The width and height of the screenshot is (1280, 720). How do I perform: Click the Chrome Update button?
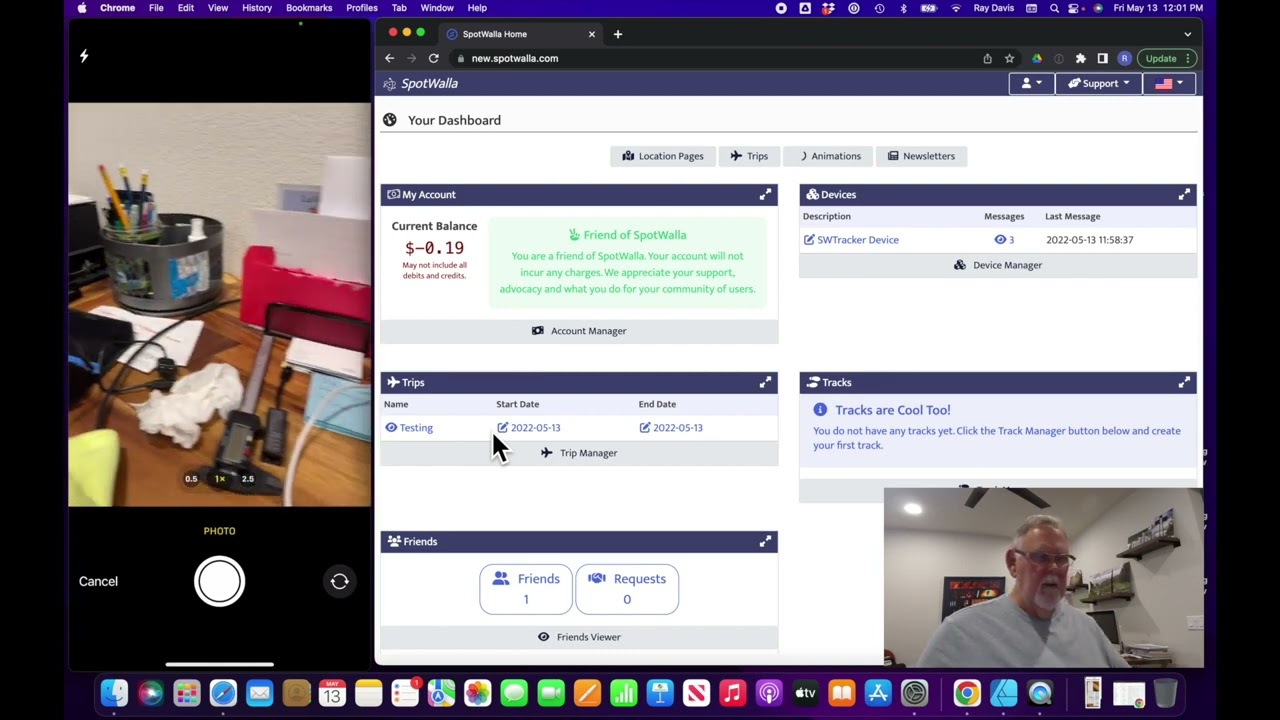coord(1165,58)
